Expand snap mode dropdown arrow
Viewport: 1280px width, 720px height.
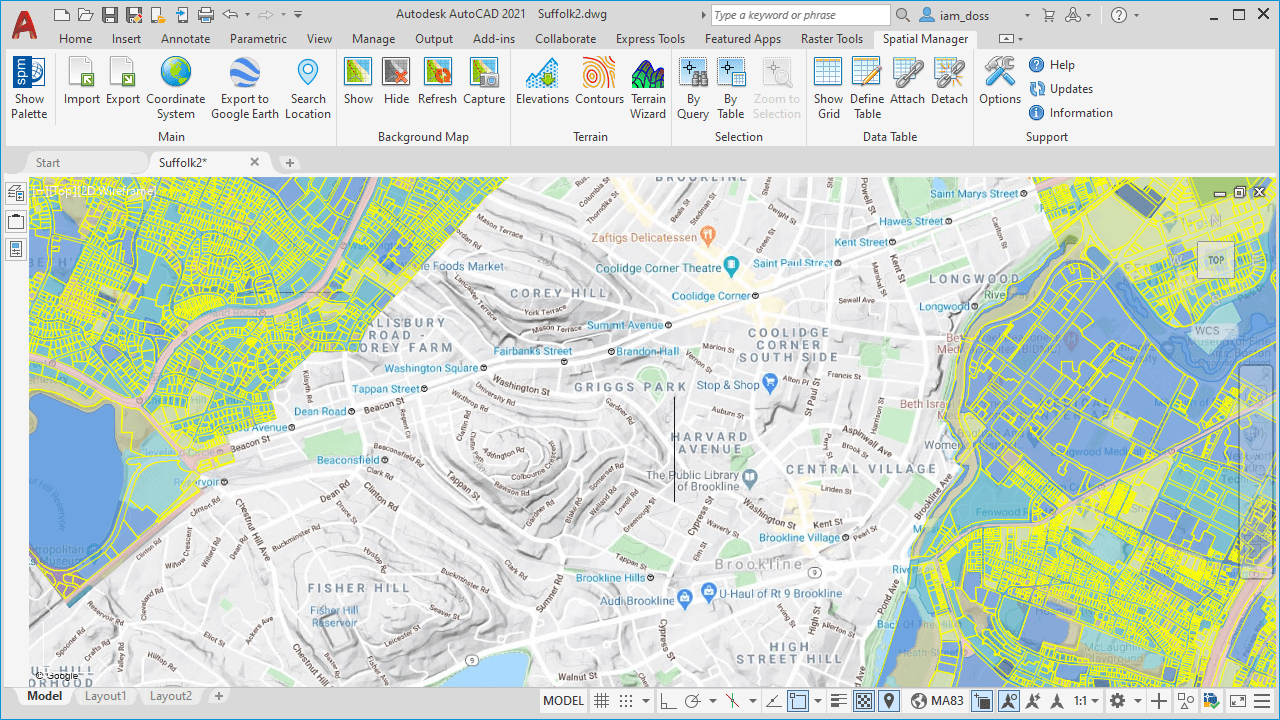646,702
